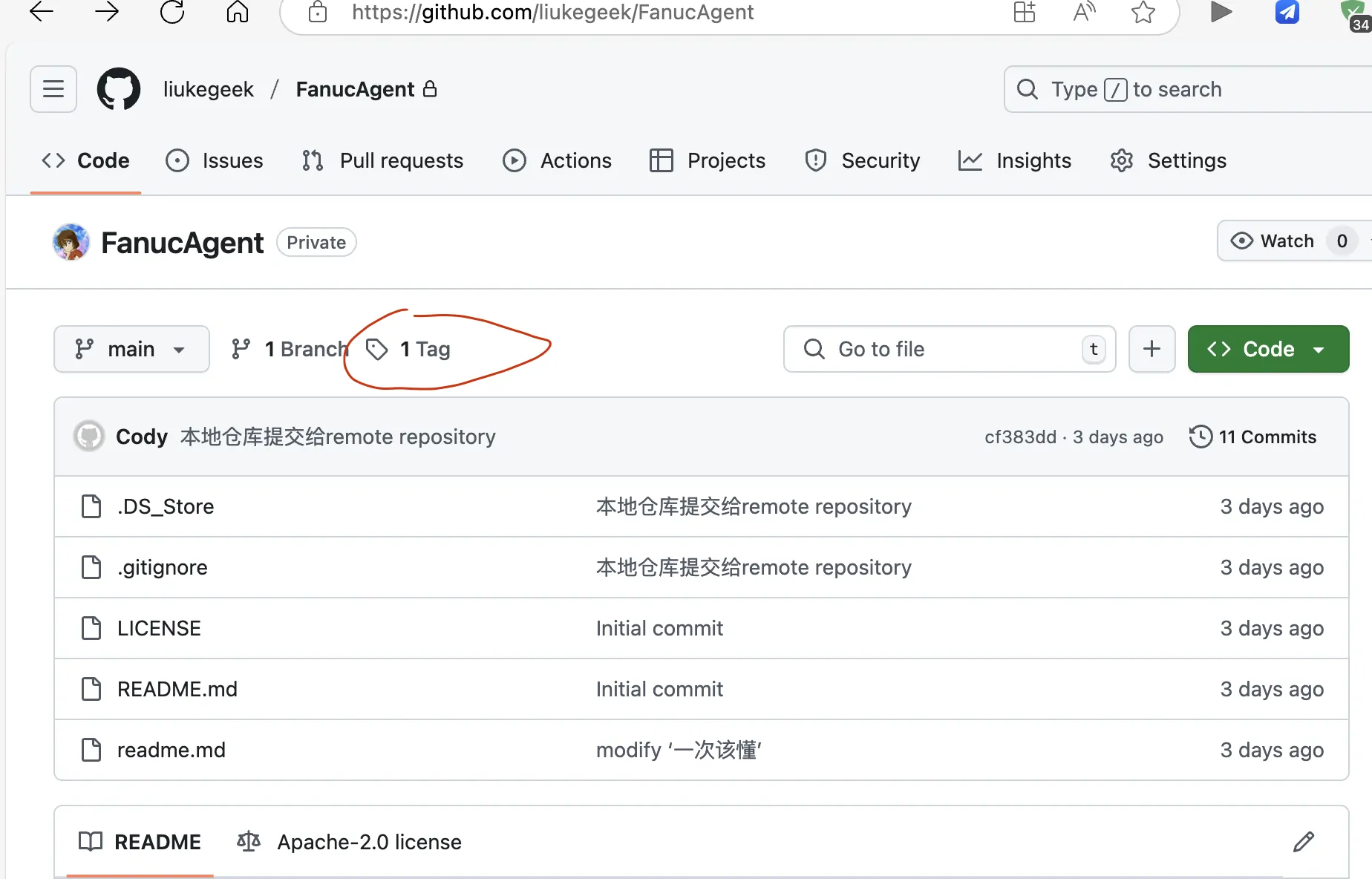Reload the page

tap(172, 11)
